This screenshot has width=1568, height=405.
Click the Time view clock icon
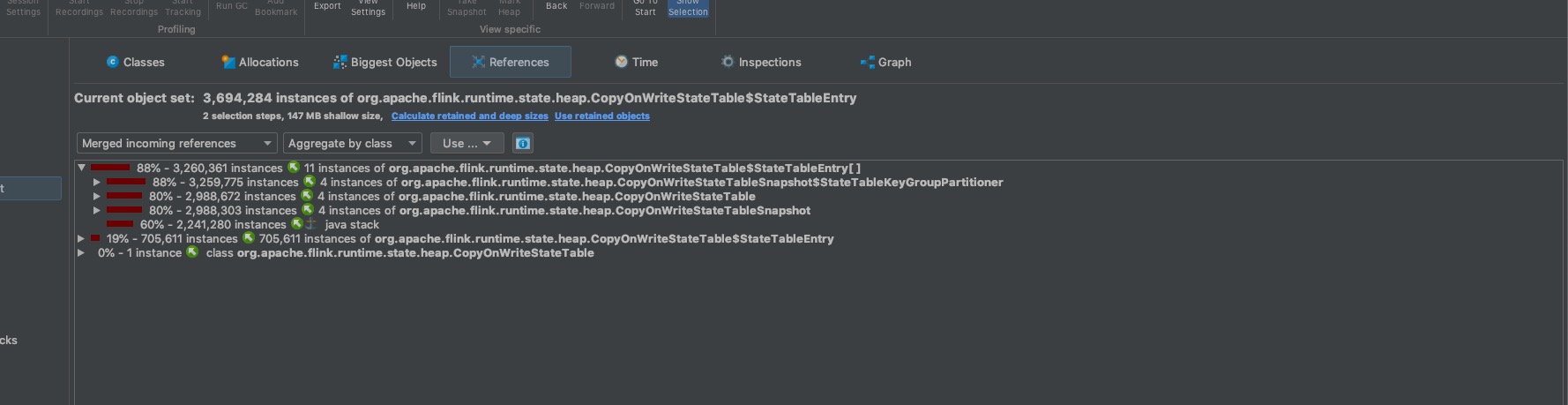click(x=621, y=62)
